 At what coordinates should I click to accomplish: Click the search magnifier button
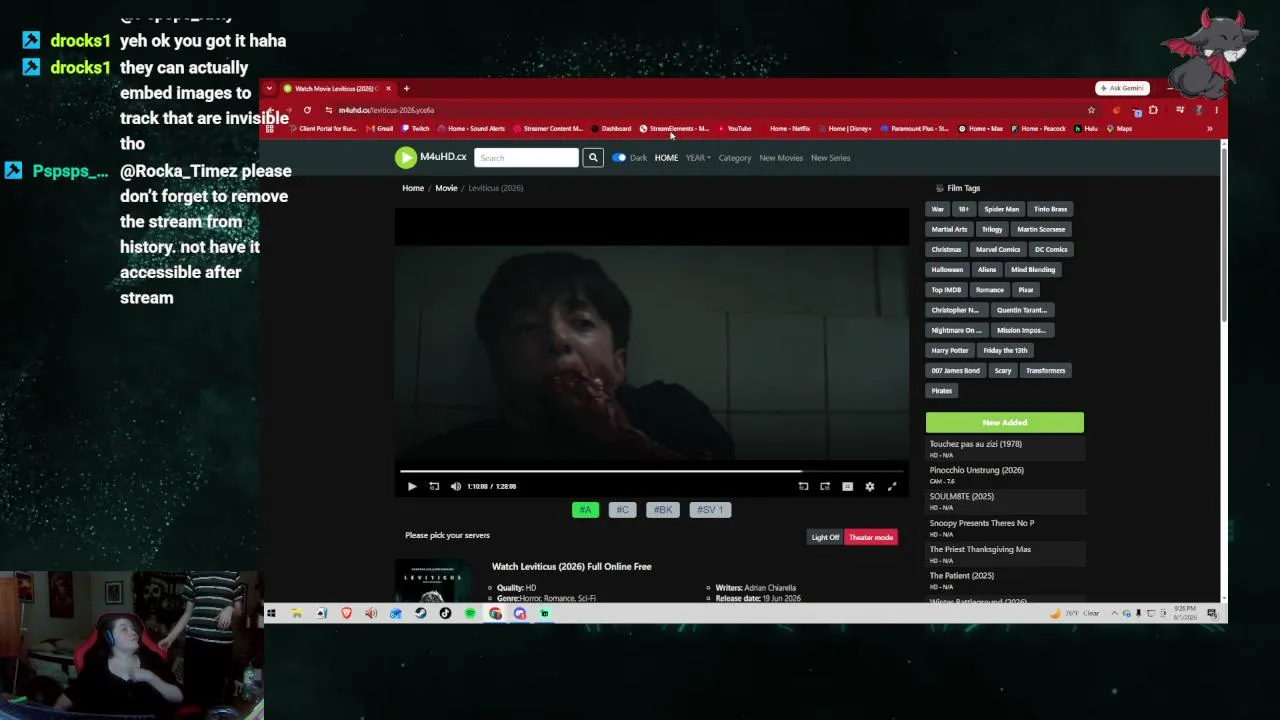(593, 157)
